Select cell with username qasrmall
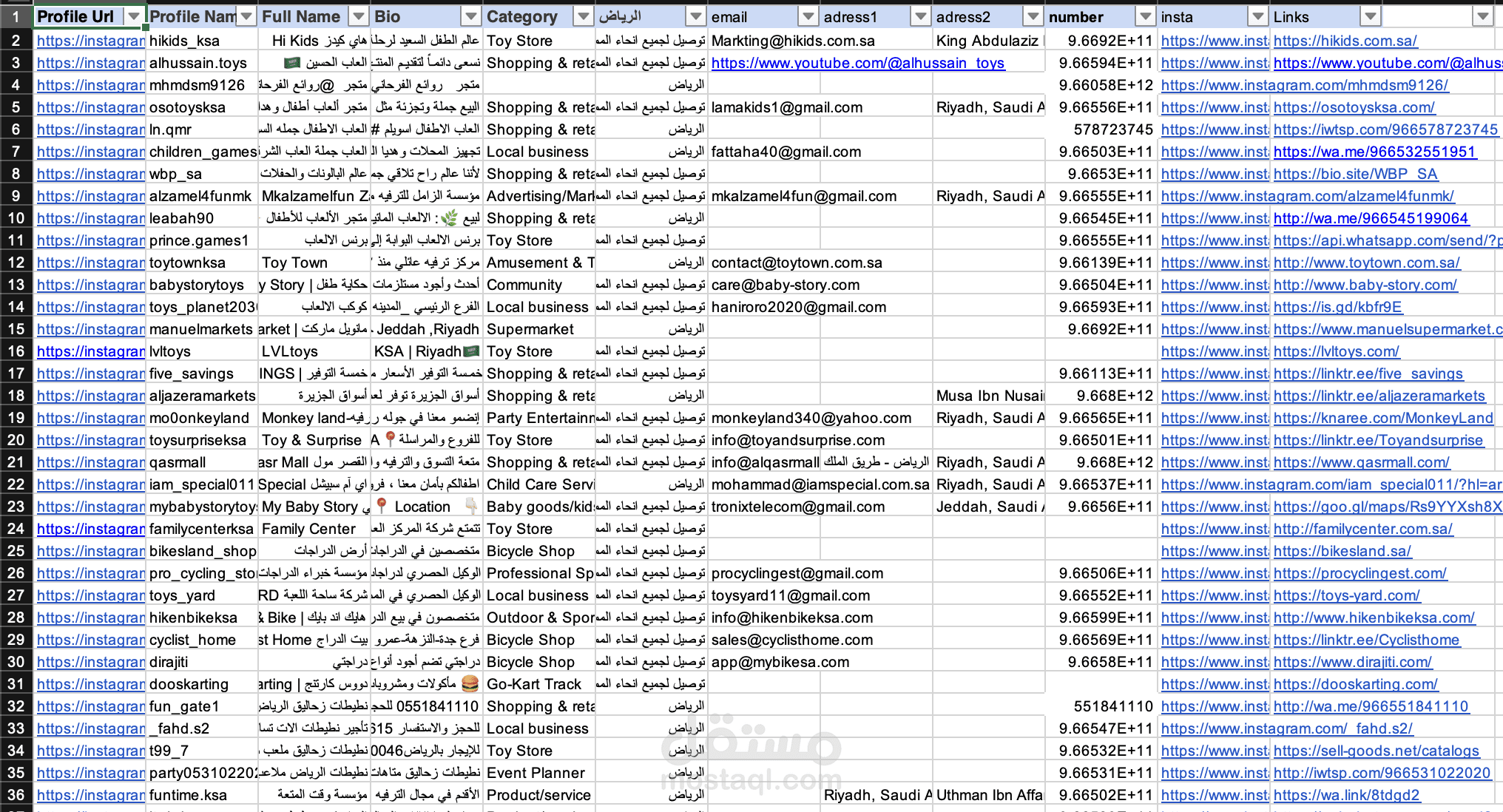This screenshot has width=1503, height=812. point(202,462)
